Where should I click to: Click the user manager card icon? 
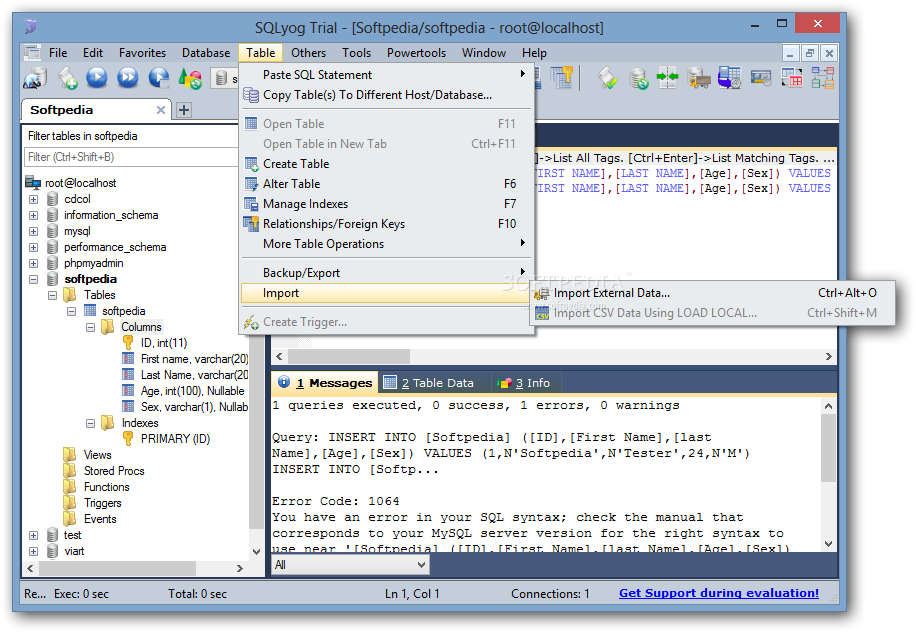pyautogui.click(x=761, y=78)
